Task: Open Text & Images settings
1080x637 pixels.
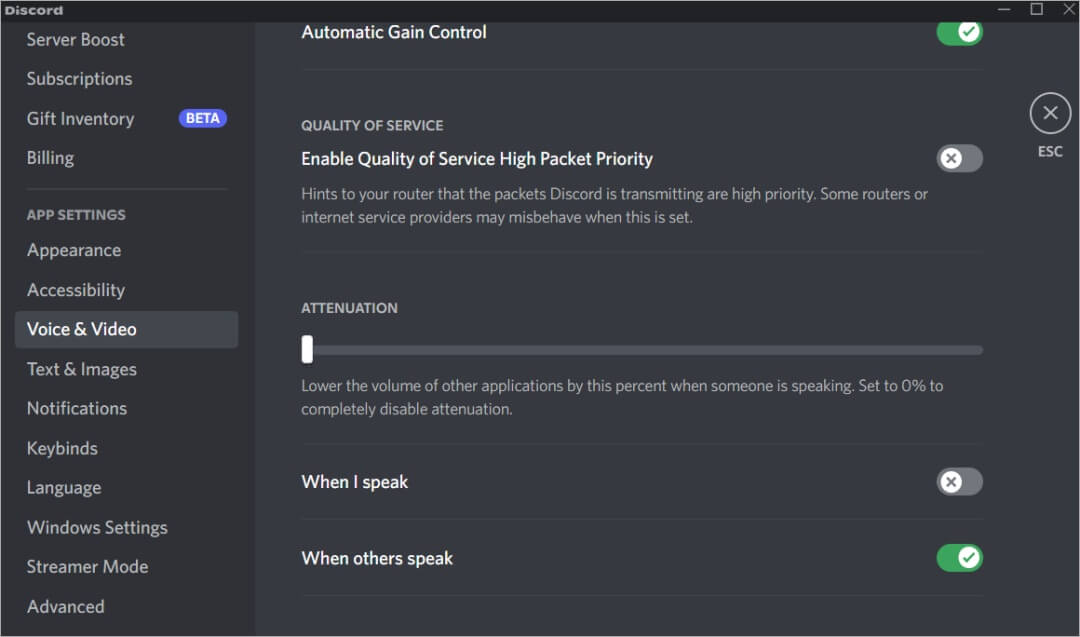Action: coord(81,369)
